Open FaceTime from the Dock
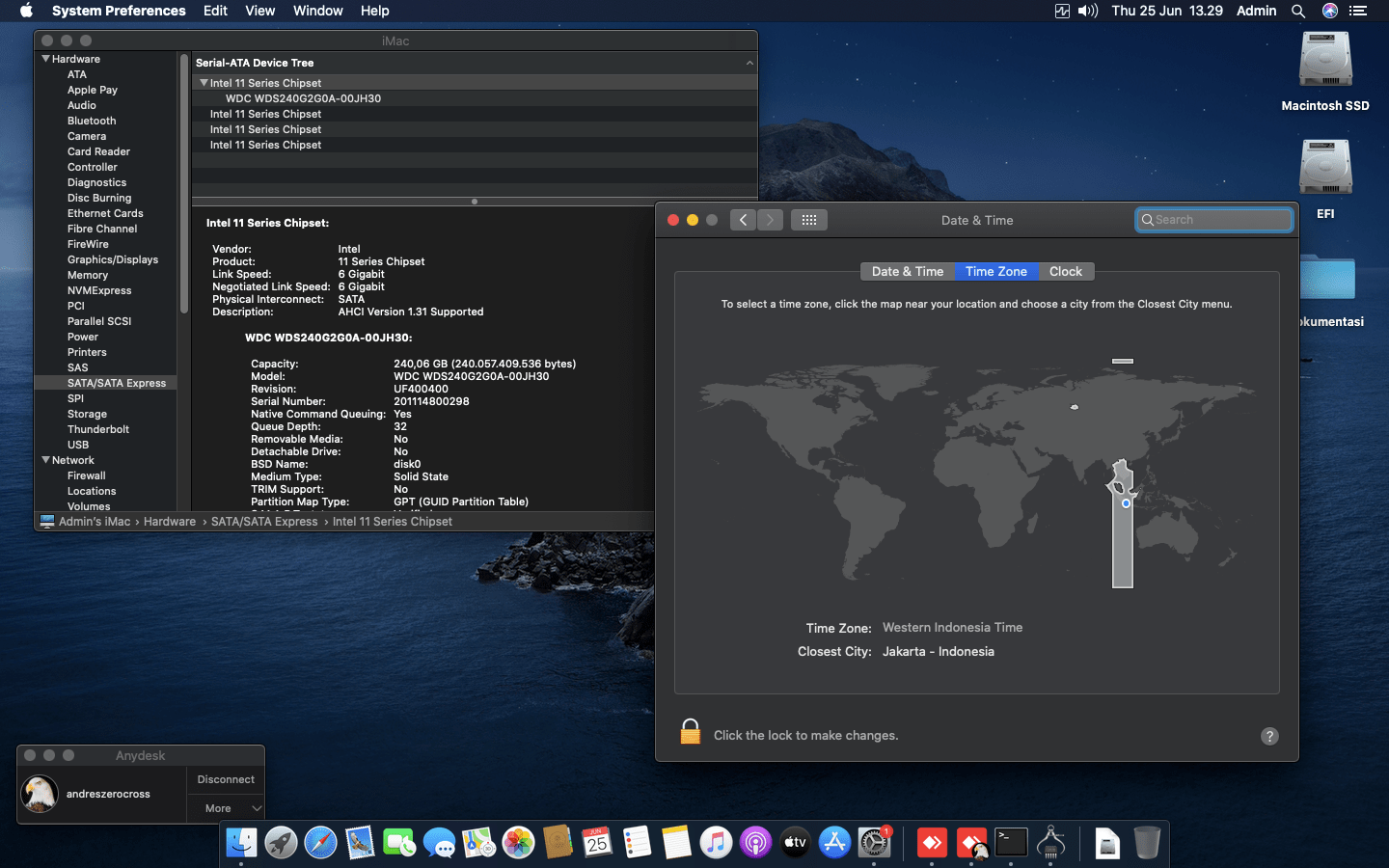1389x868 pixels. click(399, 843)
